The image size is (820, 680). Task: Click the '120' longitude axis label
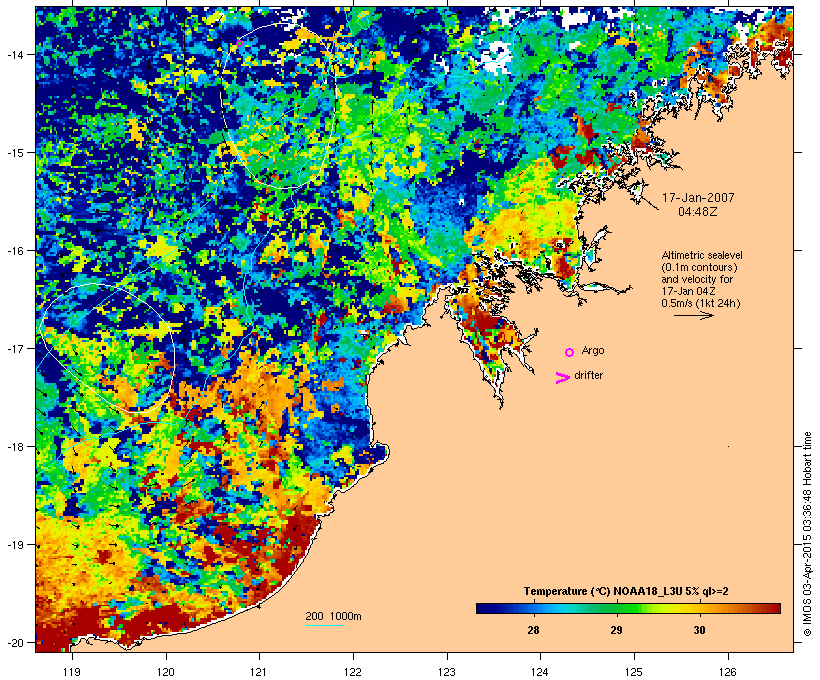[x=166, y=672]
